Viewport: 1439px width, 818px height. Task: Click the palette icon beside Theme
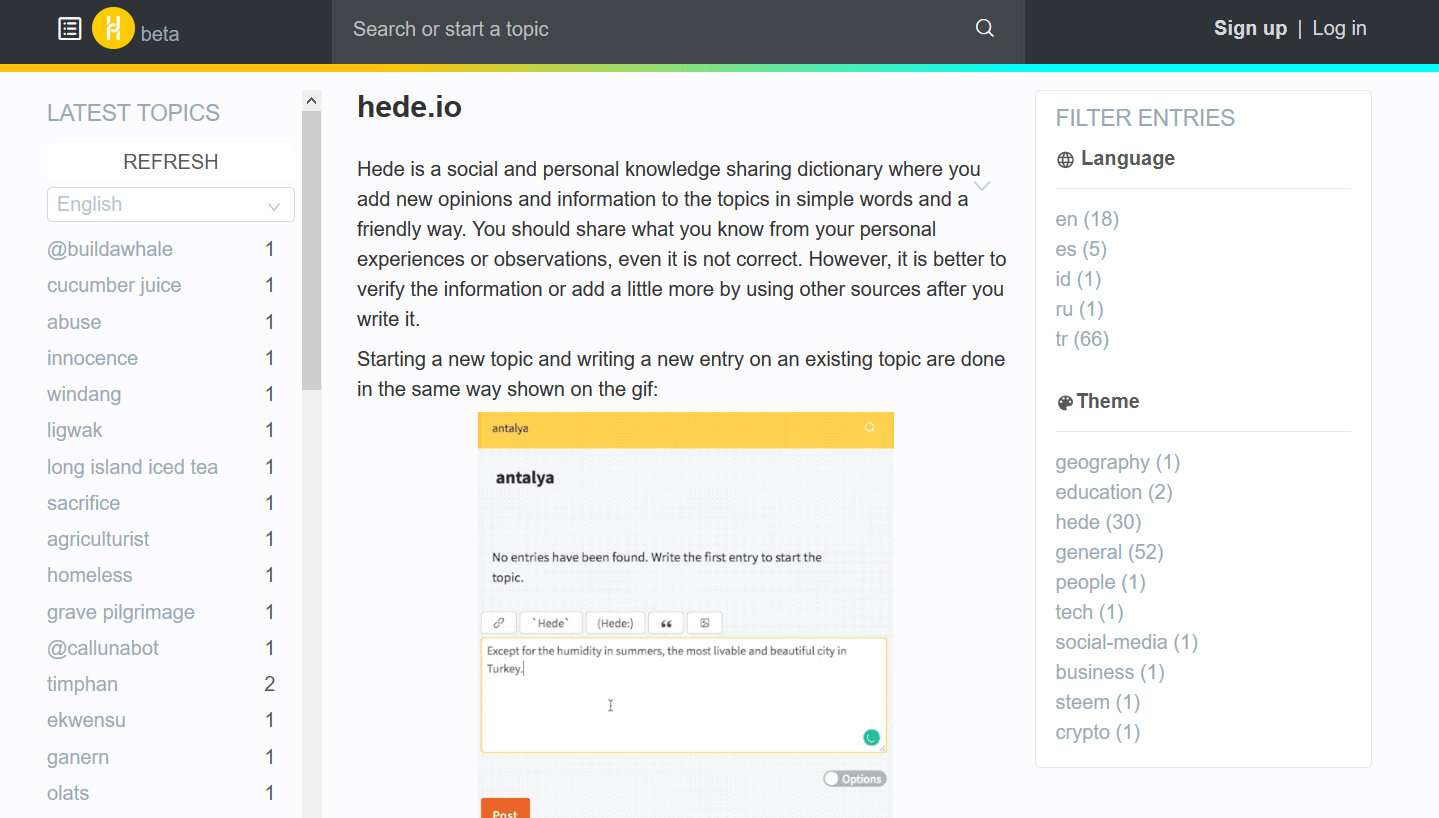[1065, 403]
